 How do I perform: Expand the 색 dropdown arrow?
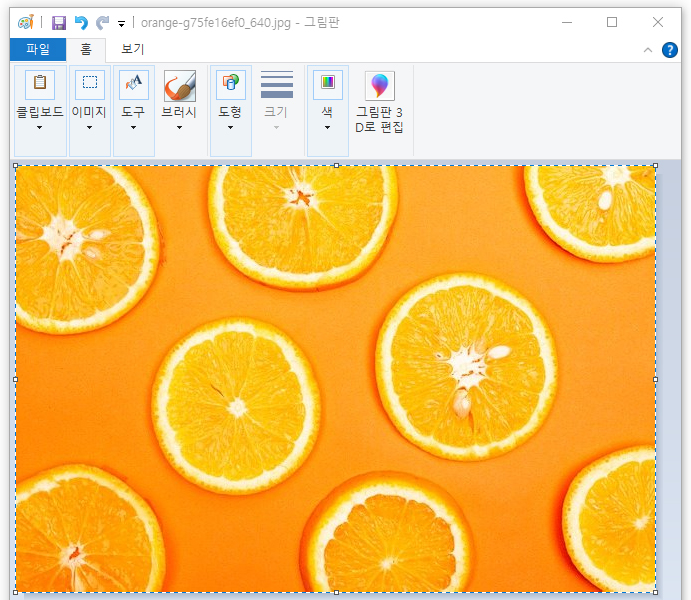[x=327, y=128]
